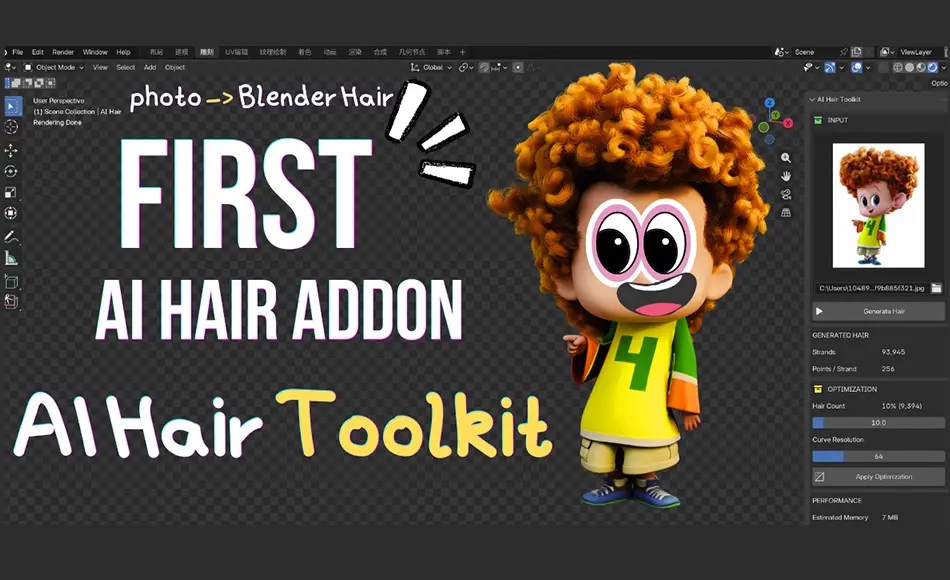950x580 pixels.
Task: Toggle snapping magnet icon
Action: coord(484,67)
